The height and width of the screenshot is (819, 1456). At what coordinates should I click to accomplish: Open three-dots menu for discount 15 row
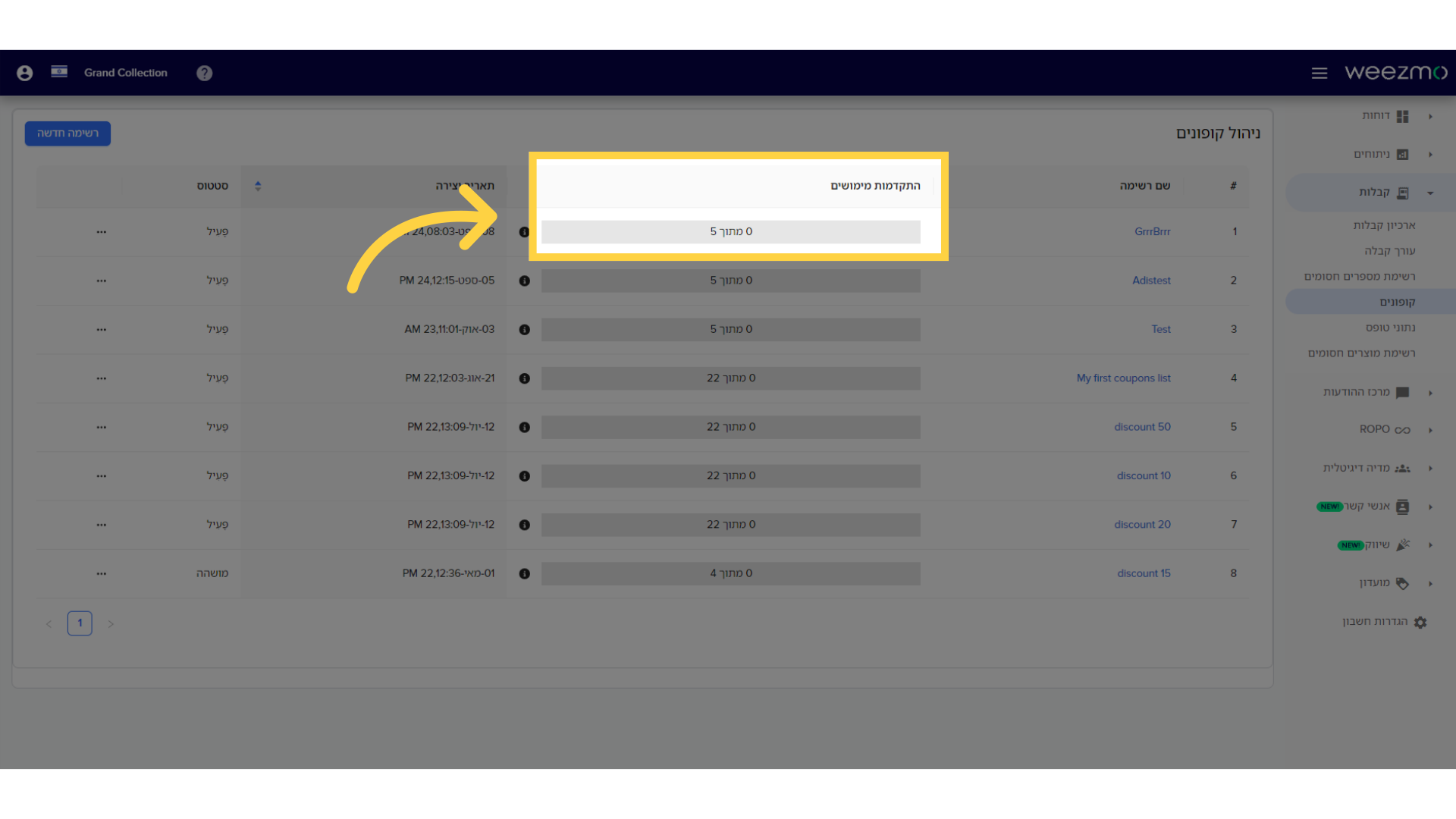(x=102, y=574)
